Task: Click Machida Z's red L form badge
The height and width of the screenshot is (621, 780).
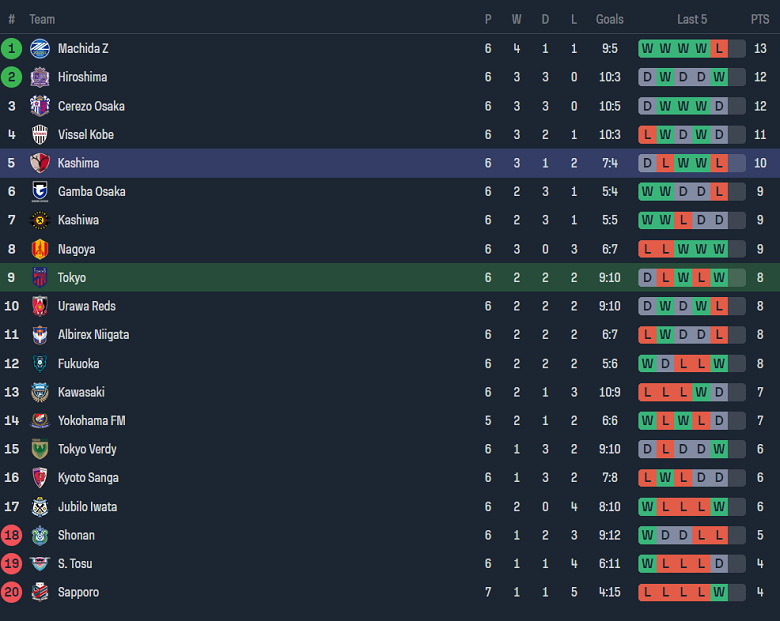Action: click(x=719, y=48)
